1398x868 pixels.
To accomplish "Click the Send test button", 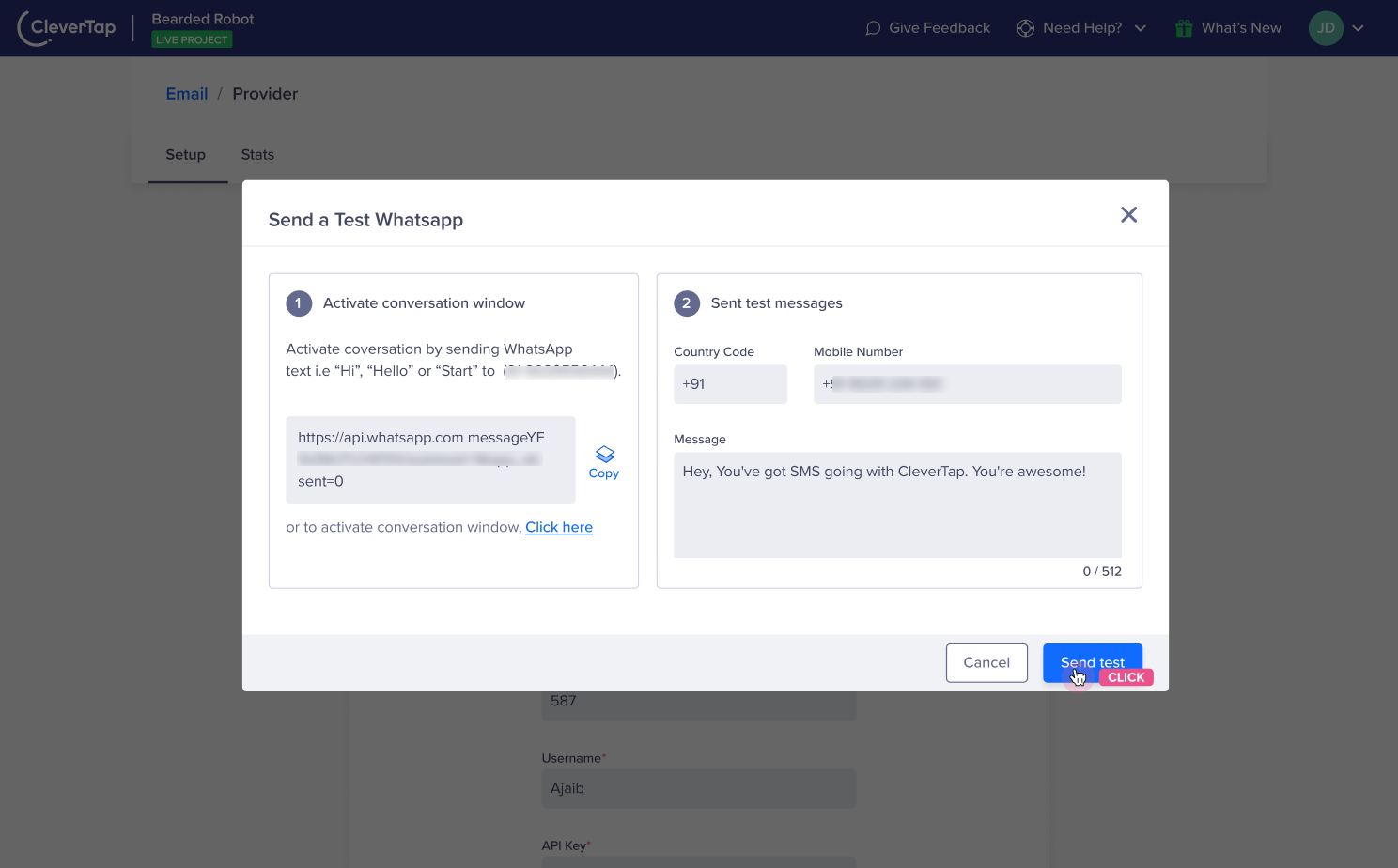I will [x=1093, y=662].
